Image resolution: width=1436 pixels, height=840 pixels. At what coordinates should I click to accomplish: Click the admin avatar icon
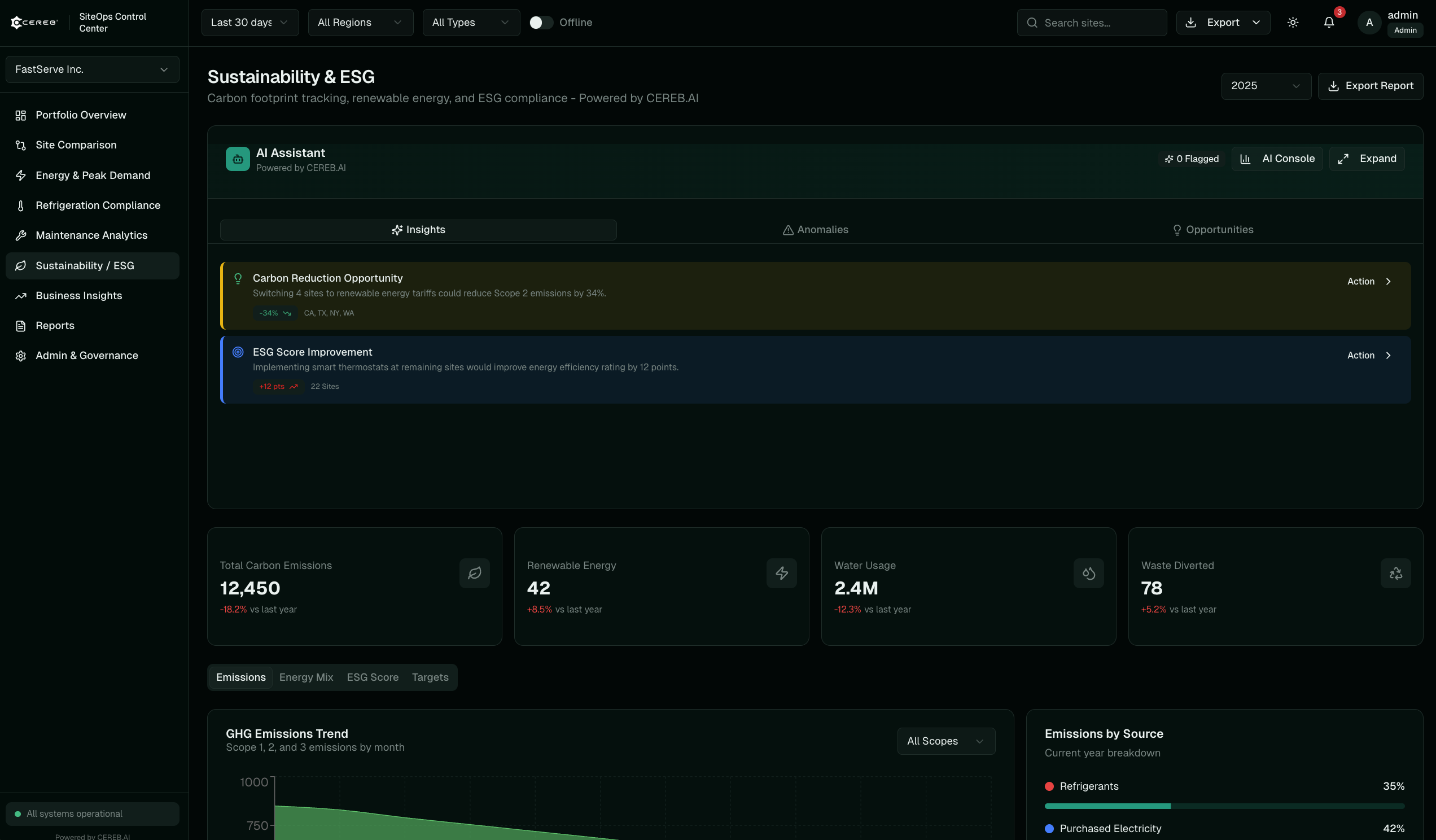[x=1369, y=23]
